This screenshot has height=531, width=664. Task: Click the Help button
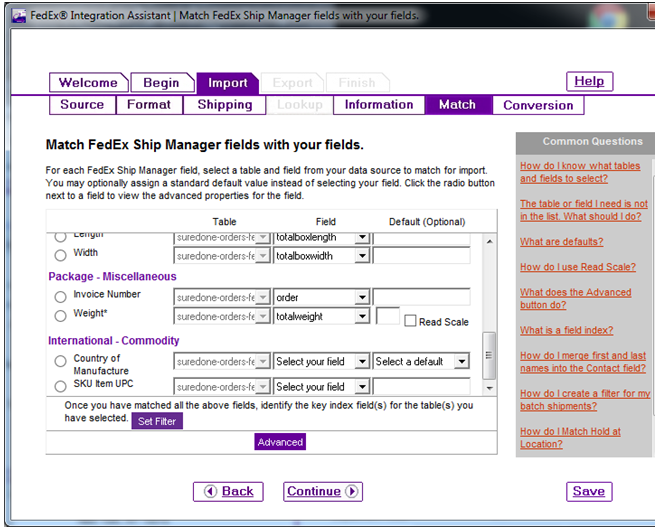[x=589, y=81]
